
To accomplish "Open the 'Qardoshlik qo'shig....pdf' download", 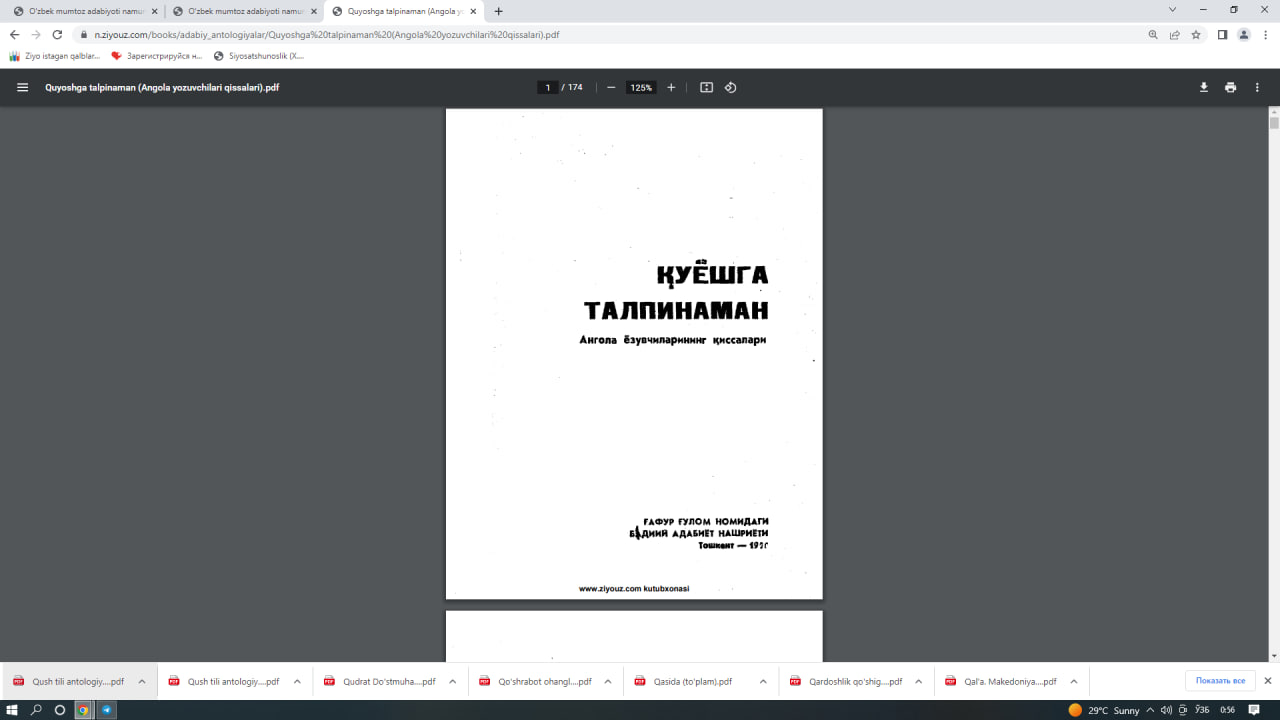I will click(x=855, y=681).
